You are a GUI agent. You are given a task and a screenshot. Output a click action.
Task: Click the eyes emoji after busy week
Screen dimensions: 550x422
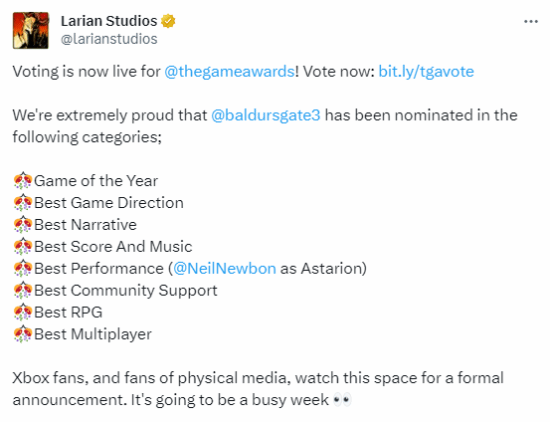(342, 400)
